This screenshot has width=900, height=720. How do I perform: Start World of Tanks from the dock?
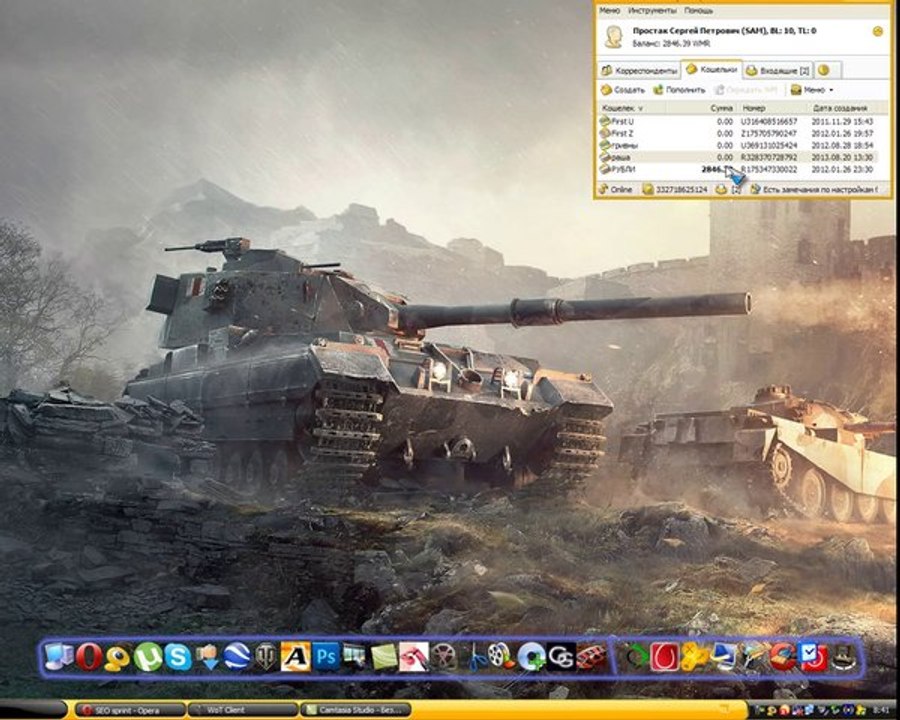pos(266,657)
